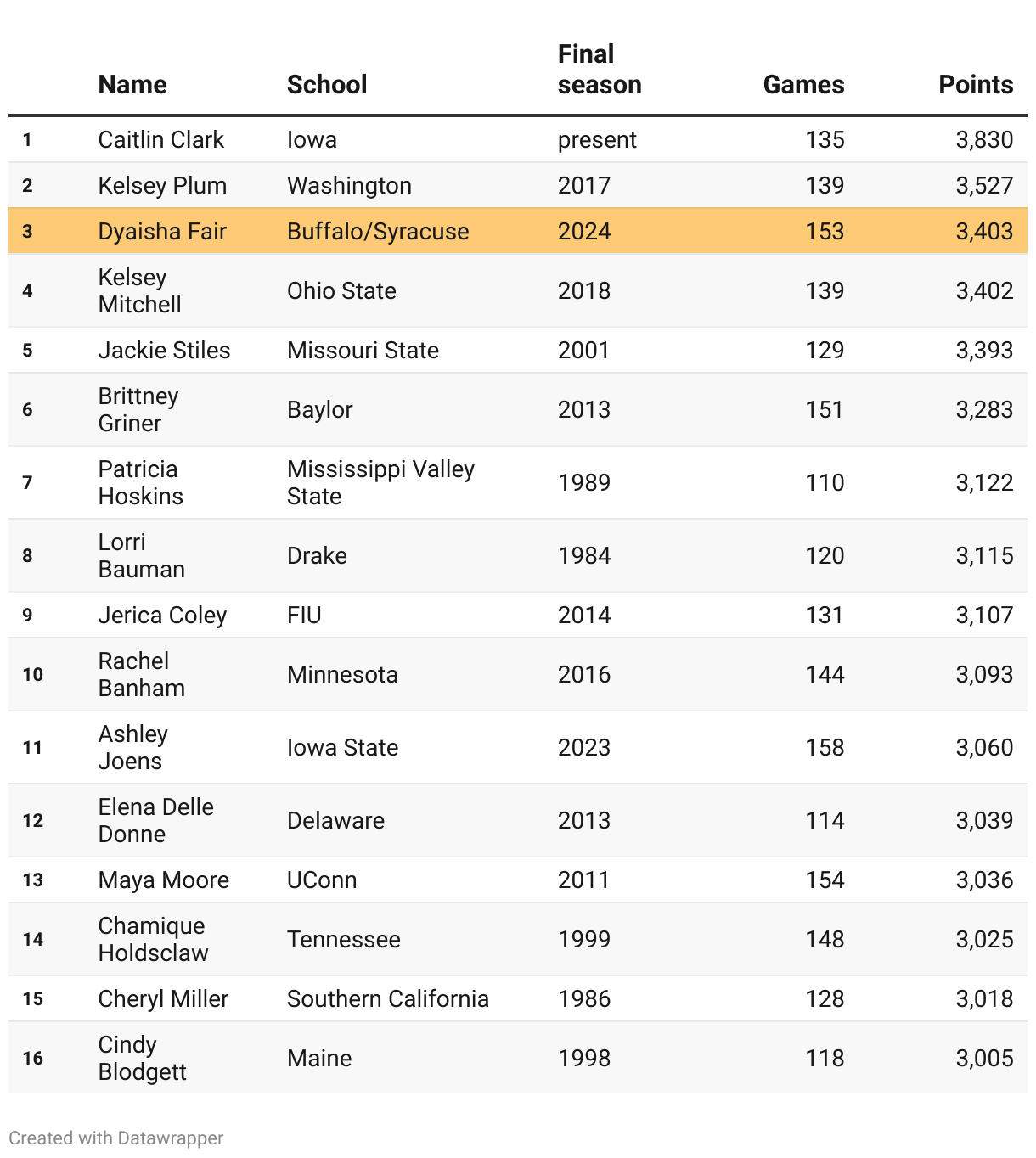Select the Buffalo/Syracuse school cell
Viewport: 1036px width, 1158px height.
(378, 232)
